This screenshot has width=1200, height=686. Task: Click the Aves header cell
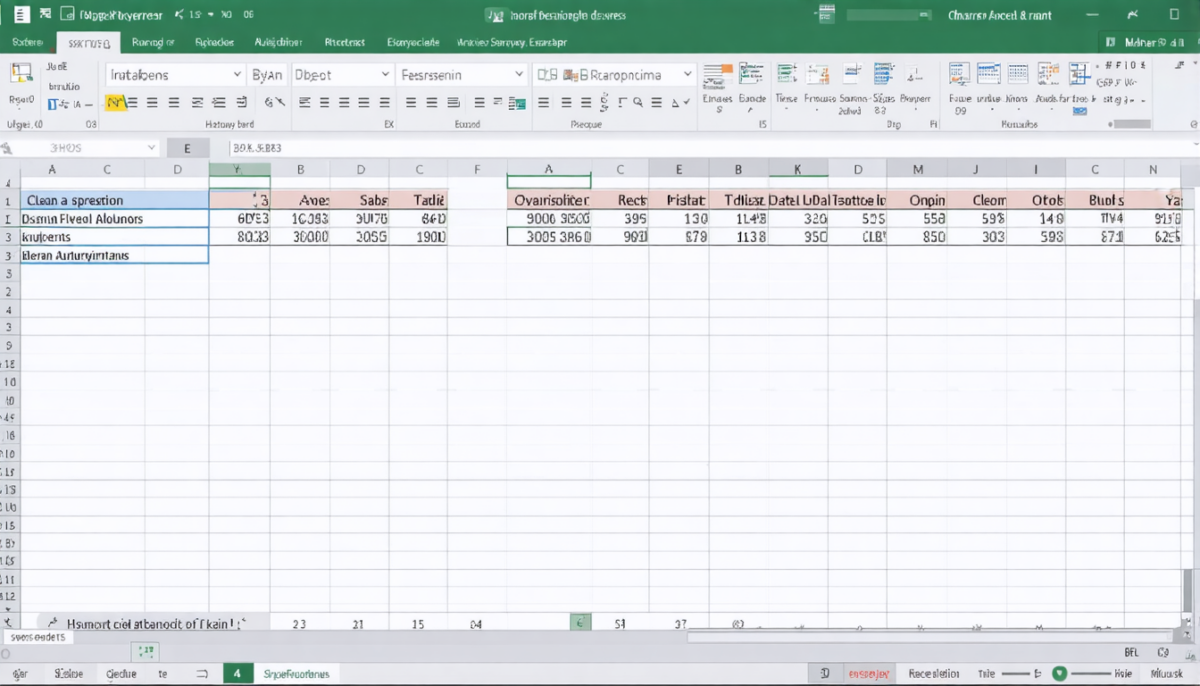(300, 200)
